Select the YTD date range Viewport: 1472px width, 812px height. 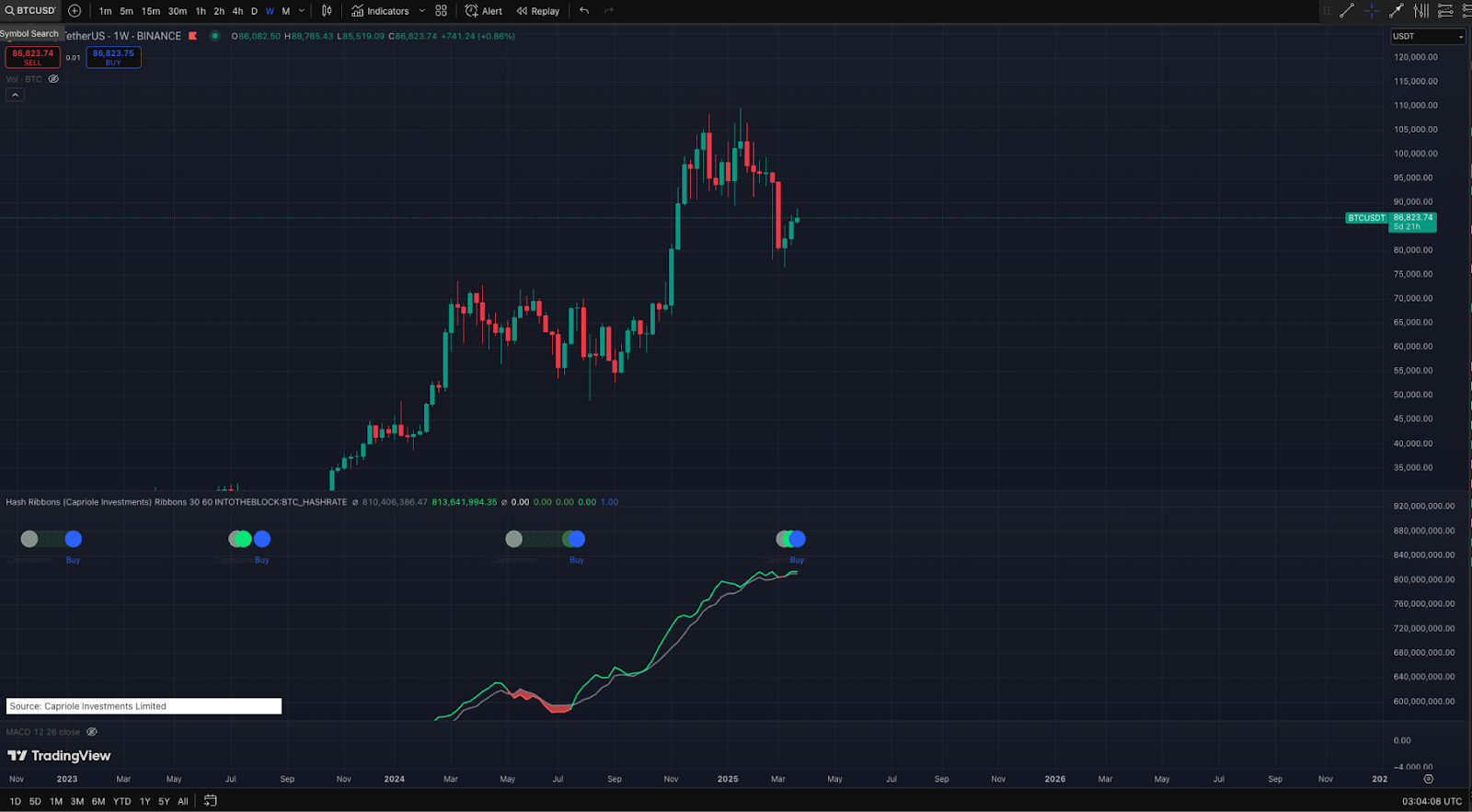pos(121,801)
